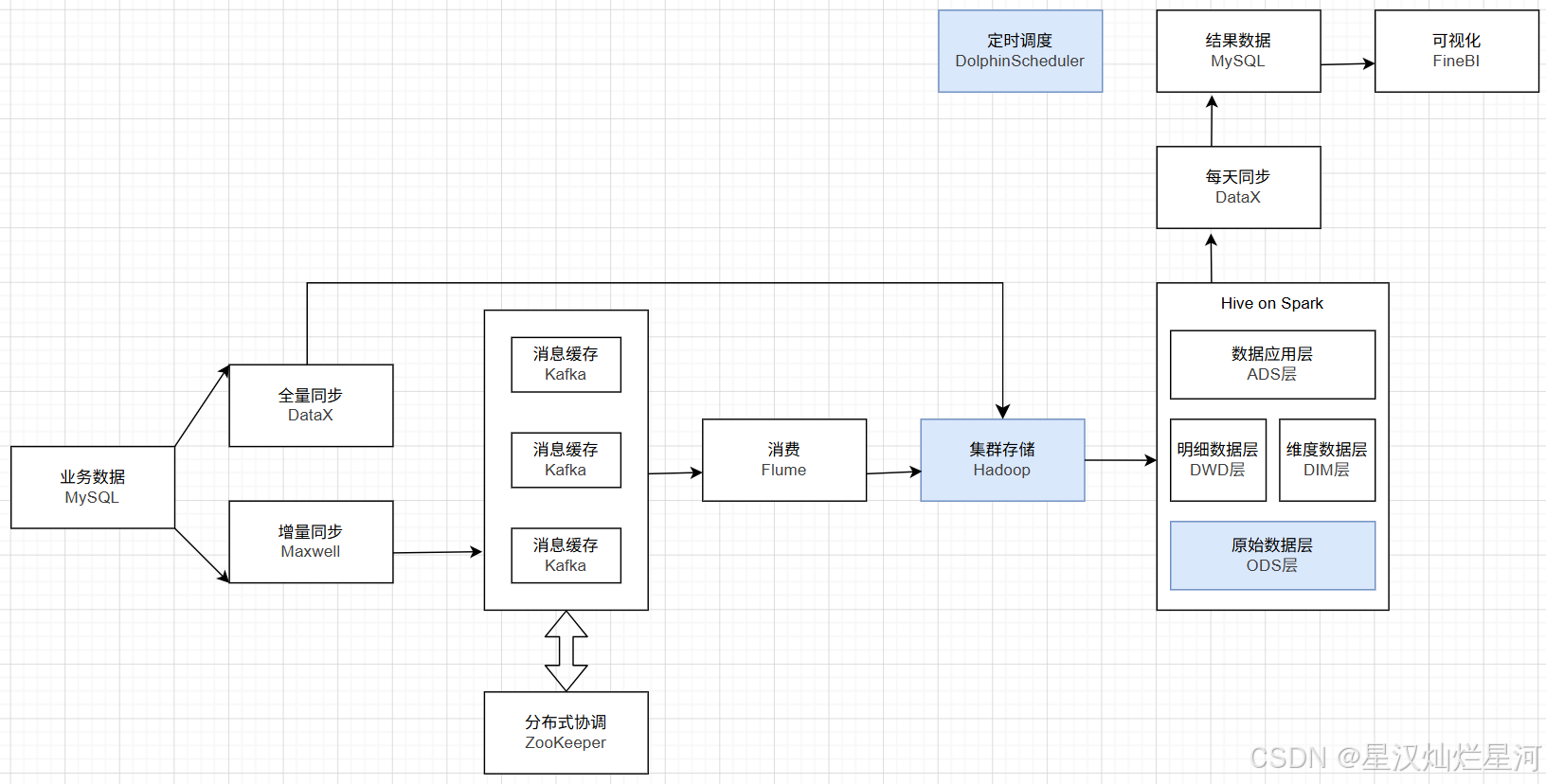This screenshot has height=784, width=1546.
Task: Select the 消费 Flume box
Action: 784,460
